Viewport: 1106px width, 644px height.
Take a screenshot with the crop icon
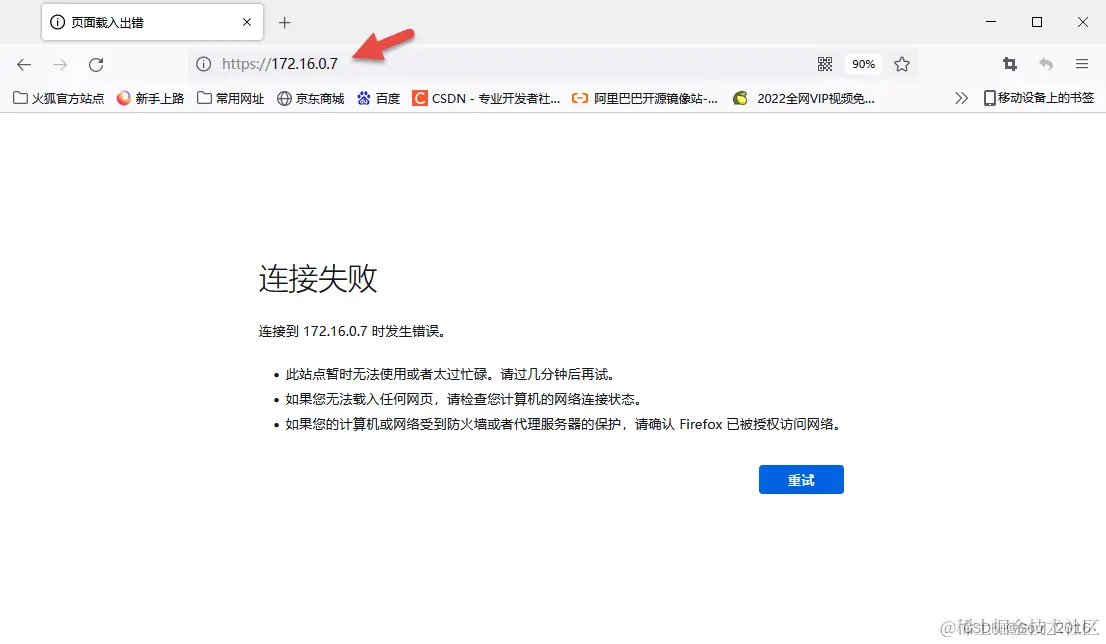pos(1009,63)
